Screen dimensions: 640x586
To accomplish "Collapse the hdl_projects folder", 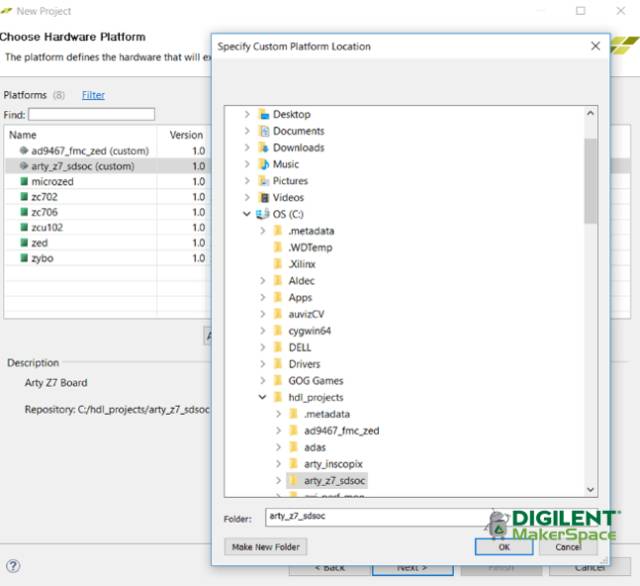I will [263, 397].
